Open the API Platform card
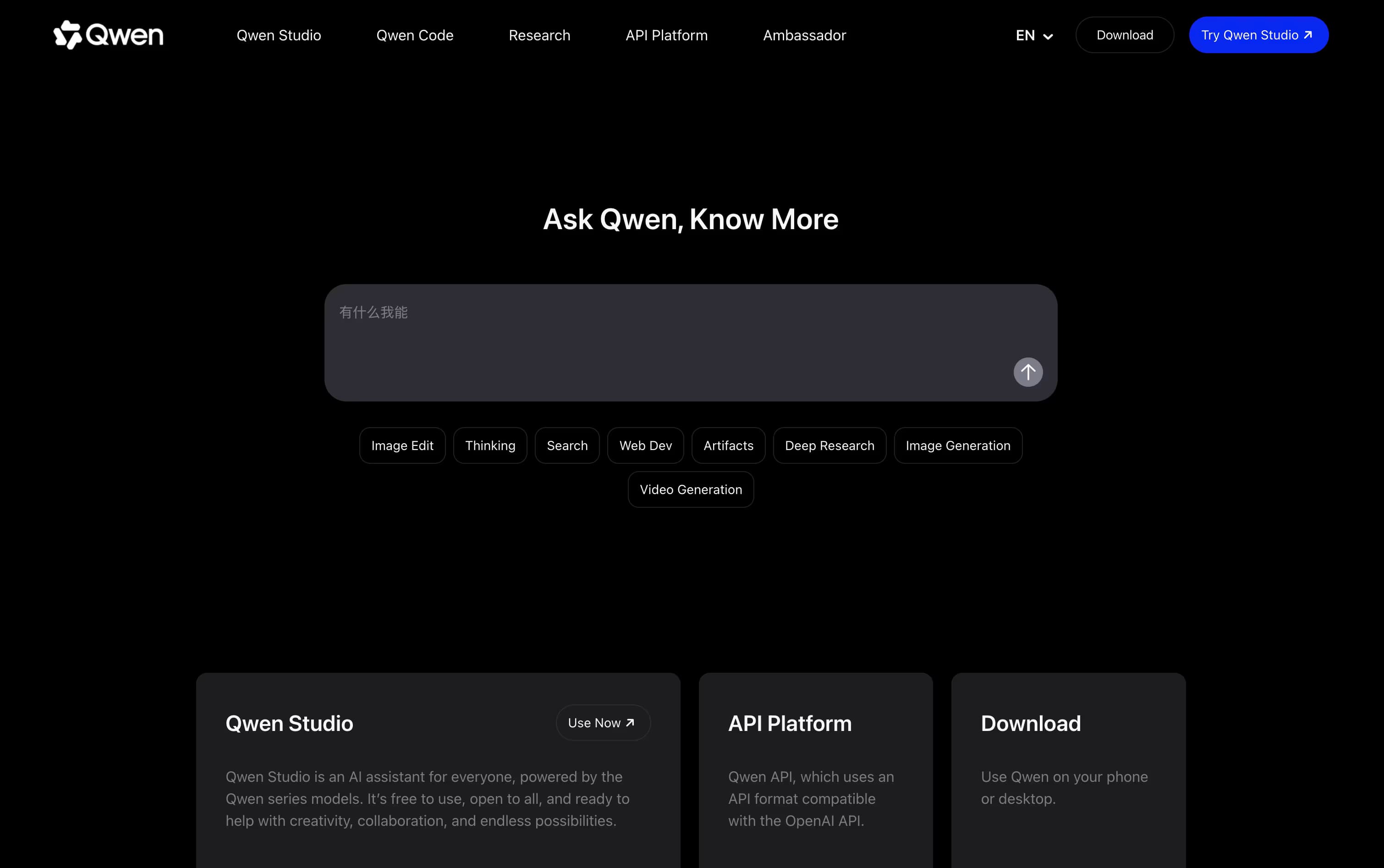Viewport: 1384px width, 868px height. click(816, 770)
